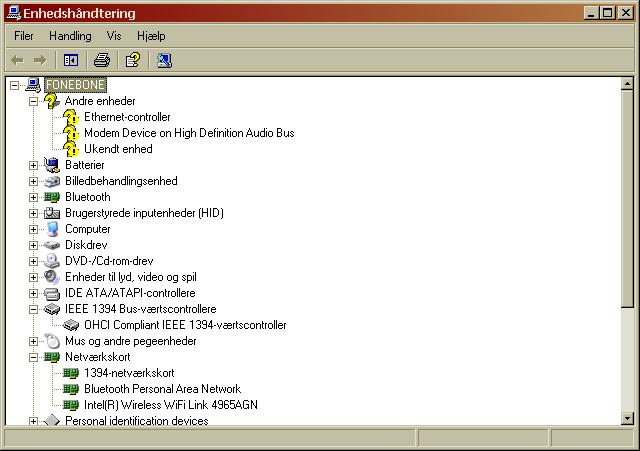
Task: Expand the IDE ATA/ATAPI-controllere branch
Action: (x=33, y=293)
